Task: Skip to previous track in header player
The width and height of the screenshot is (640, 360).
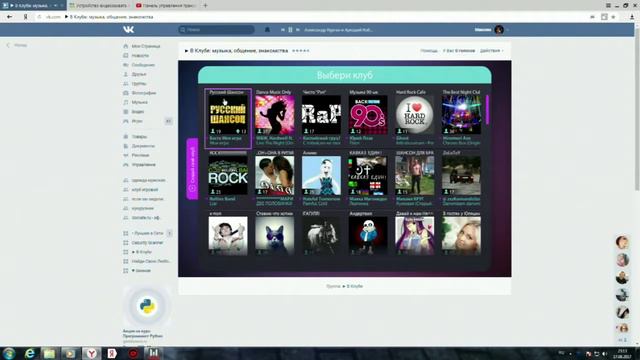Action: [282, 30]
